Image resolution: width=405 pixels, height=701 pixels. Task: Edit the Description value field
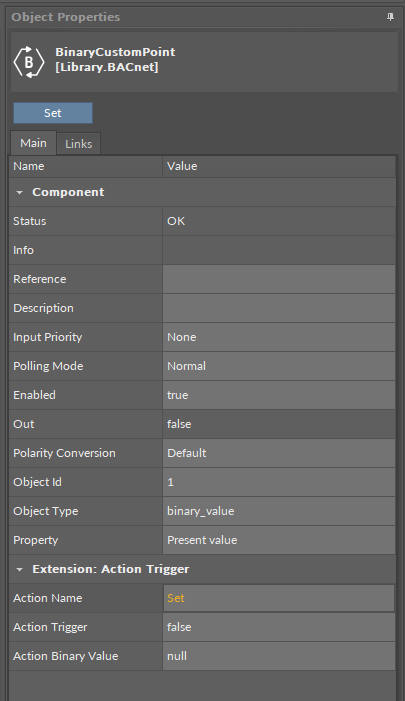279,308
